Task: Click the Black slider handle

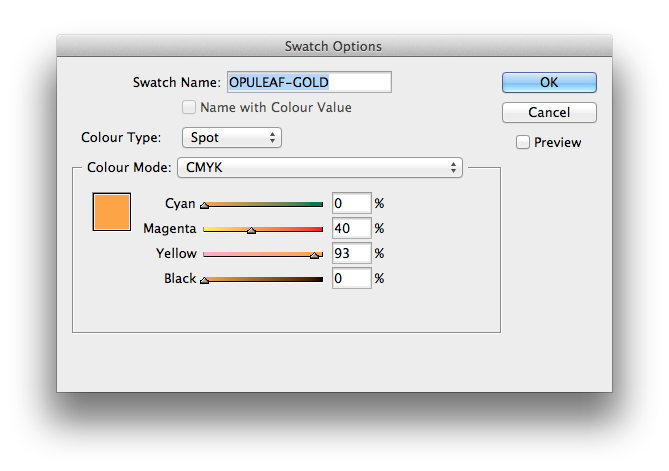Action: 205,281
